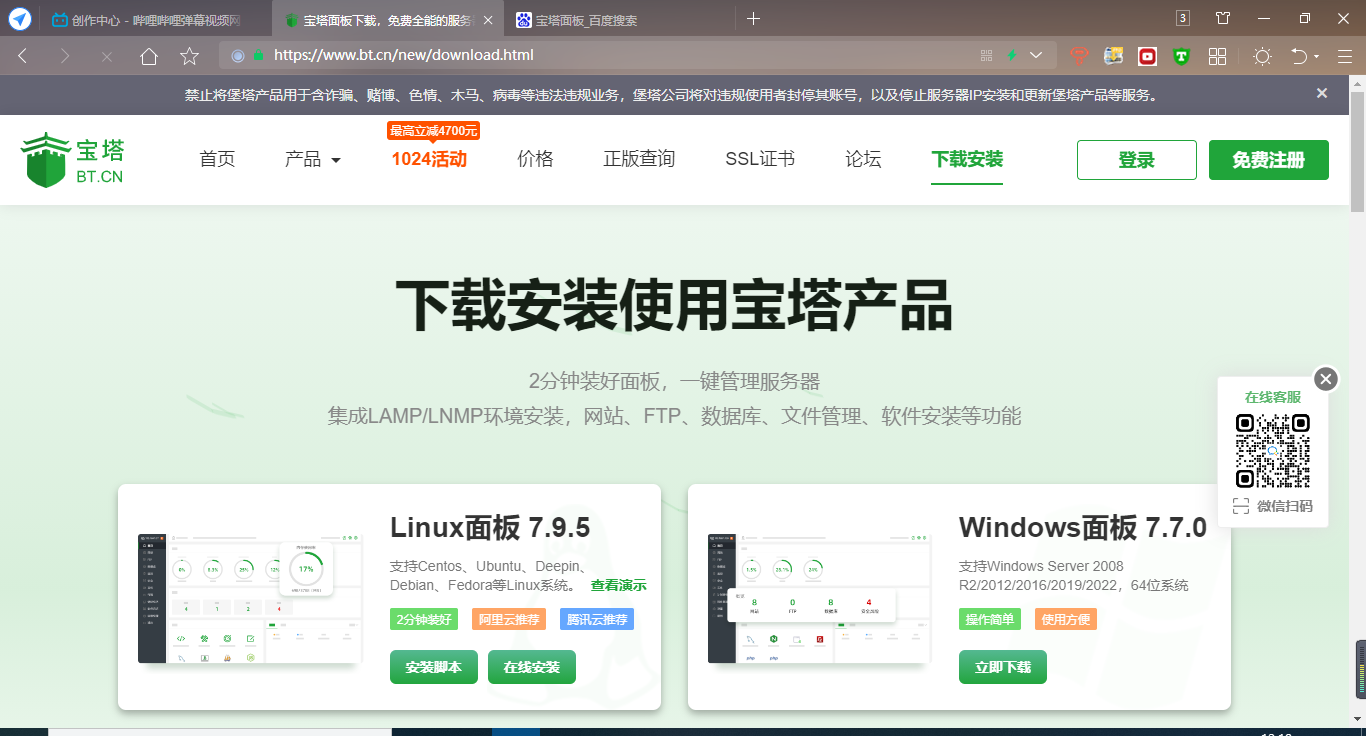
Task: Select 下载安装 navigation item
Action: 967,159
